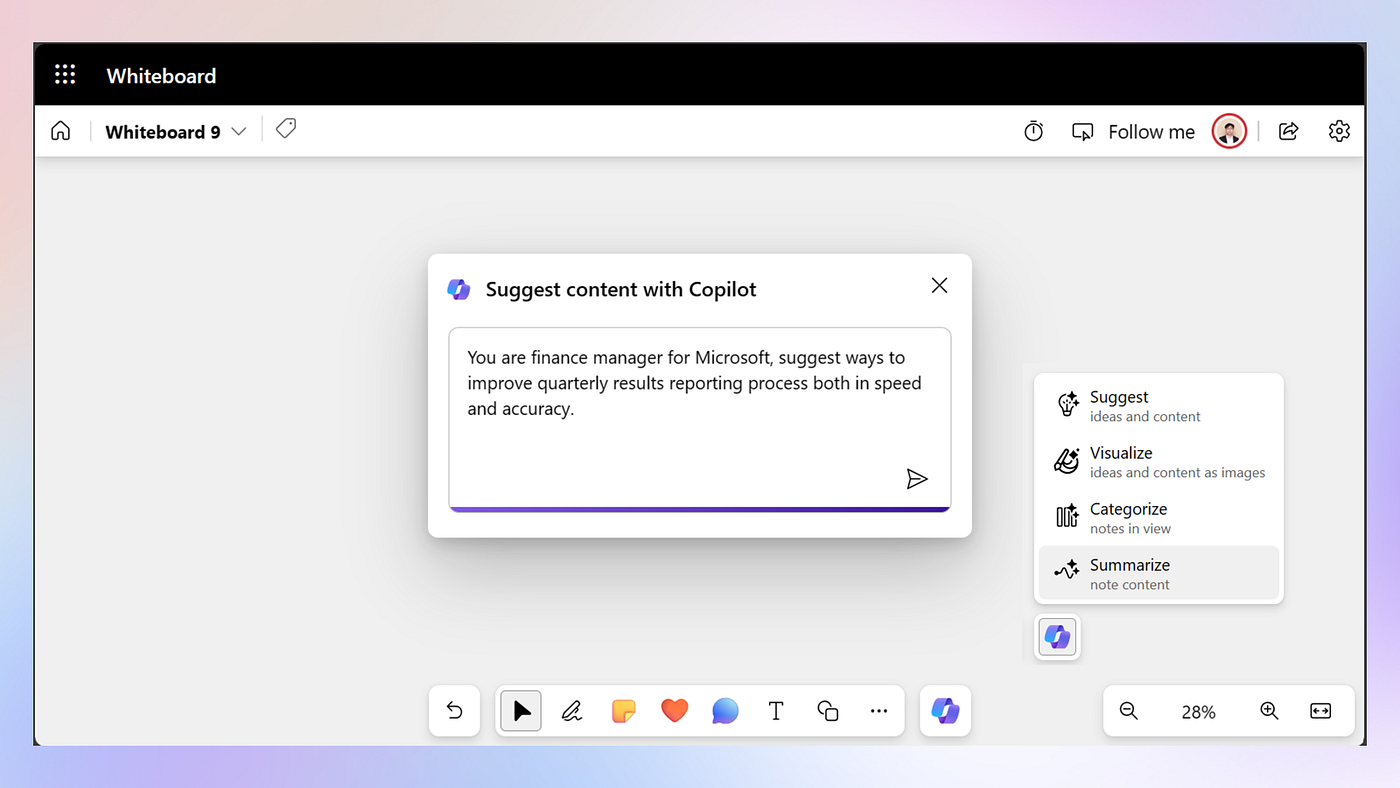Open the user profile avatar
Screen dimensions: 1400x788
tap(1228, 131)
